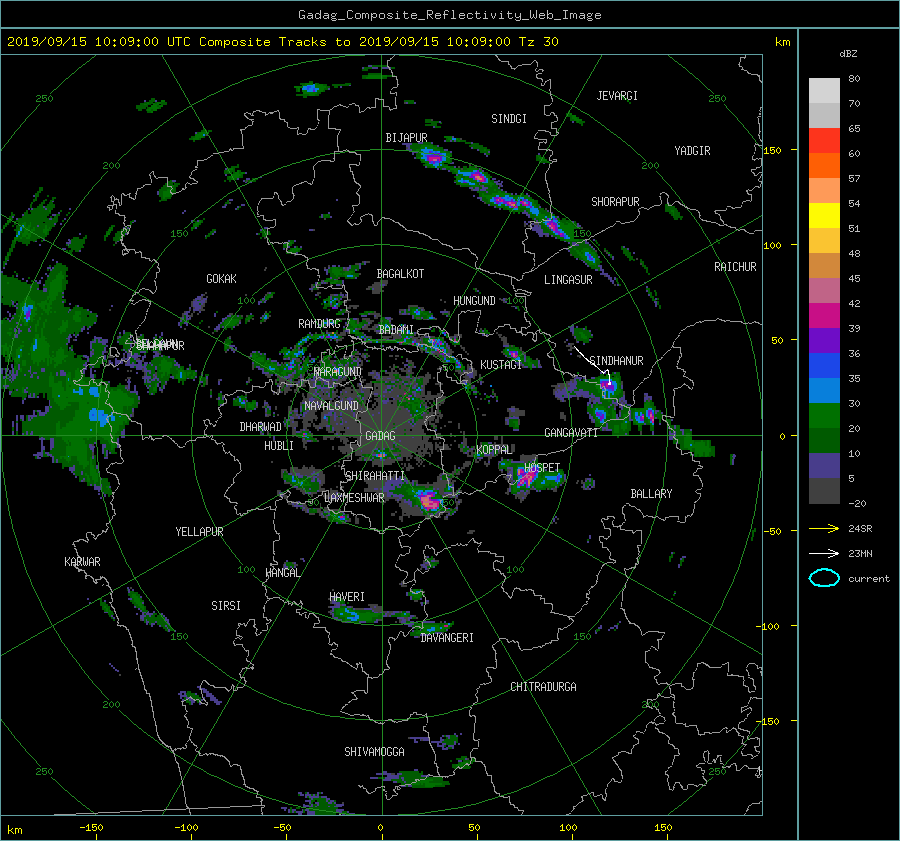Select the purple swatch in dBZ scale
900x841 pixels.
click(824, 340)
